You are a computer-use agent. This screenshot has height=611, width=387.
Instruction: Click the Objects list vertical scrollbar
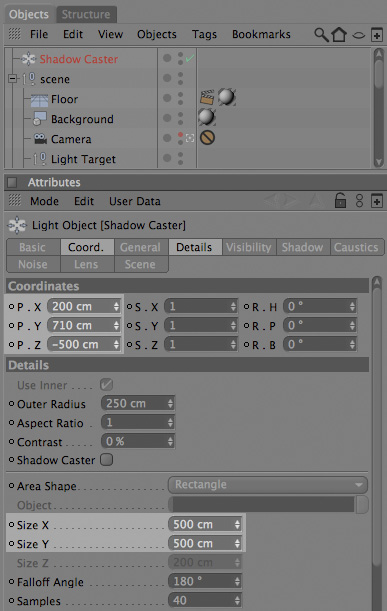click(x=378, y=108)
